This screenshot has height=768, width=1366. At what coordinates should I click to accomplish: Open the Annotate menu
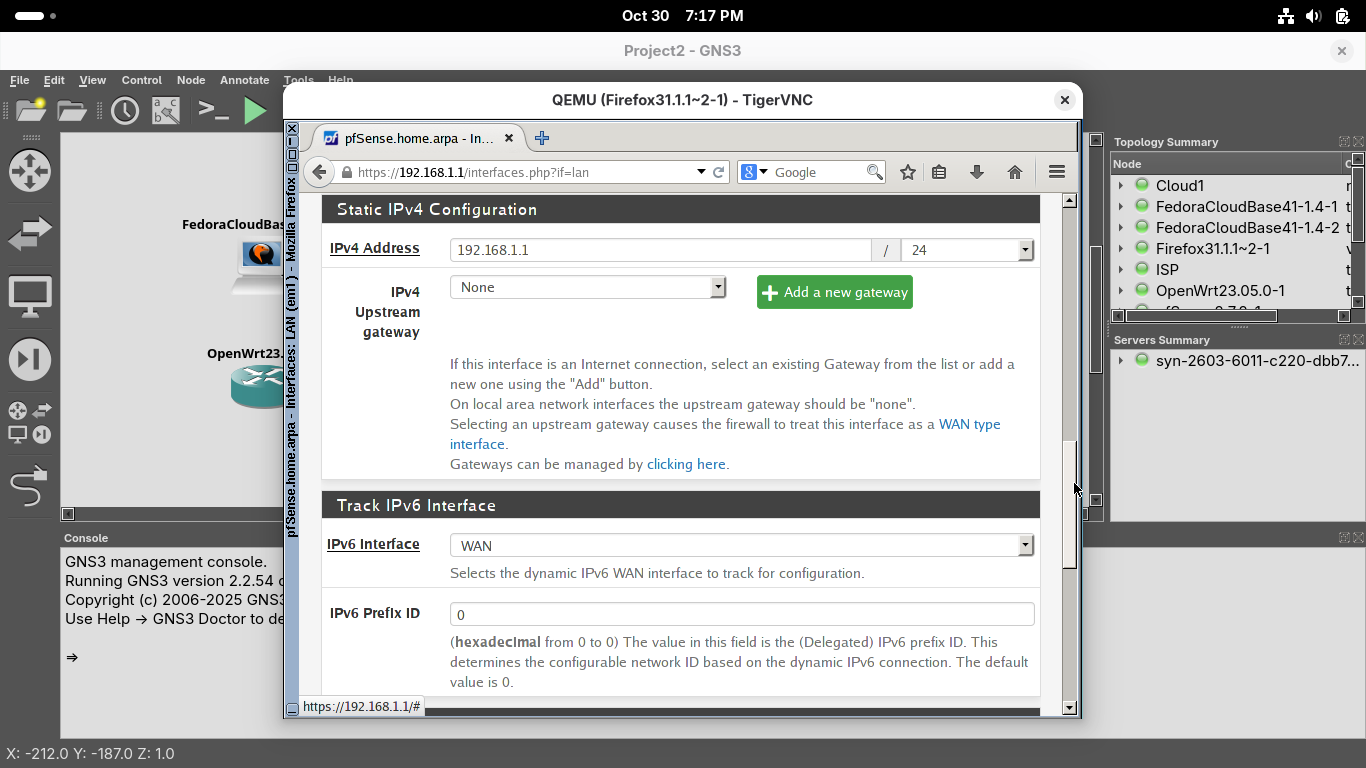point(244,80)
